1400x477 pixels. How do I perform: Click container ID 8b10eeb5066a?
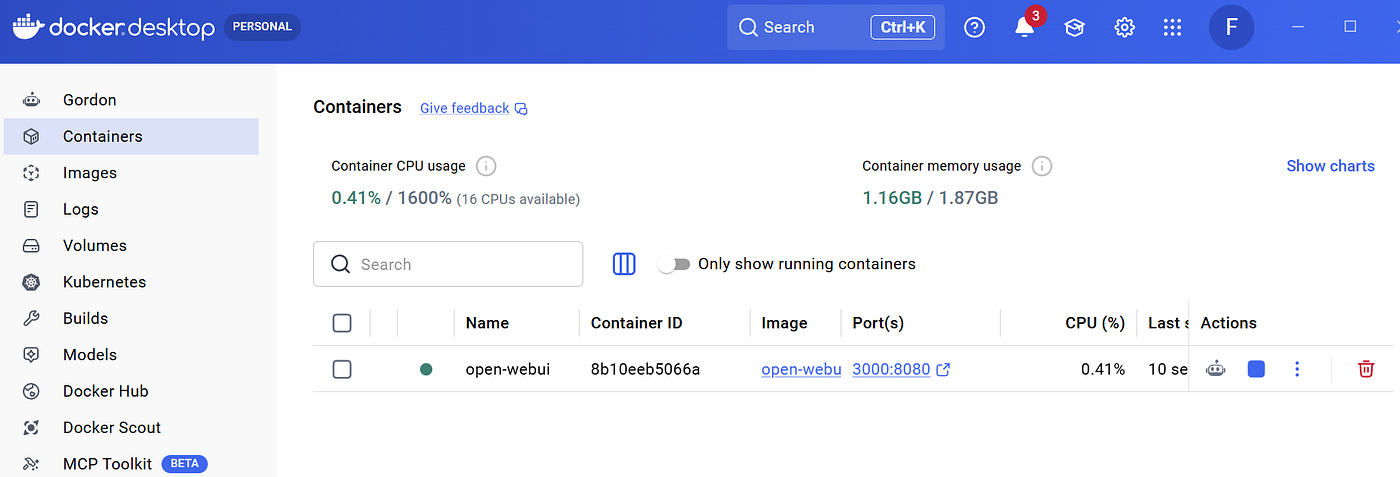[645, 369]
